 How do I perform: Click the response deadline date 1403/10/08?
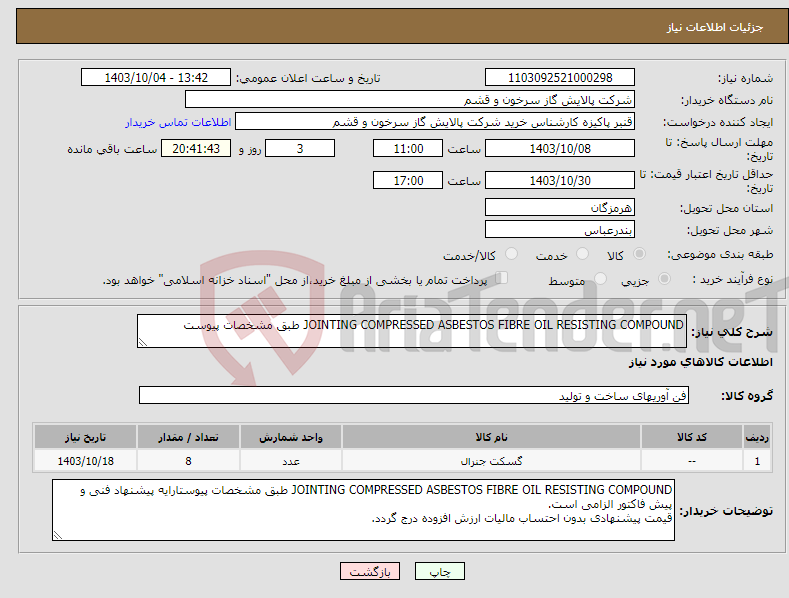click(560, 148)
